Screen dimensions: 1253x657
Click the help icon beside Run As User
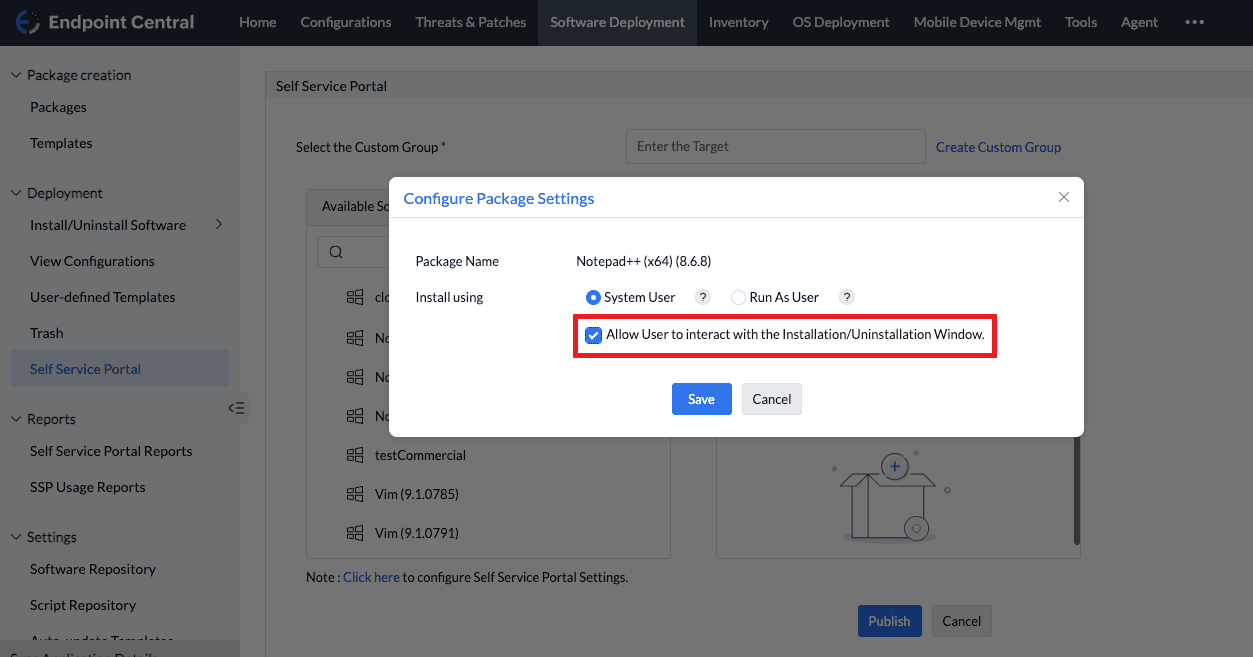coord(846,296)
